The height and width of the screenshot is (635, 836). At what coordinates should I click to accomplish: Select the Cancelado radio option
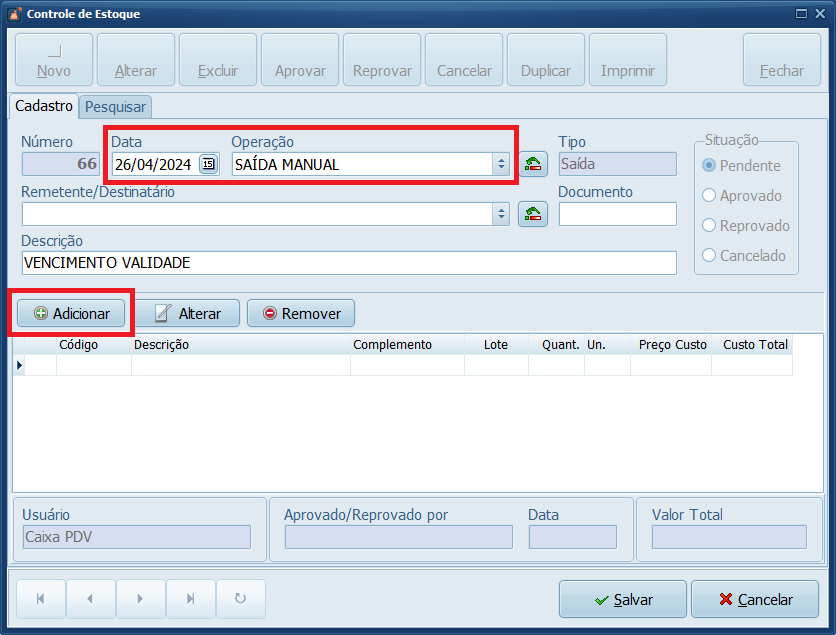point(710,256)
